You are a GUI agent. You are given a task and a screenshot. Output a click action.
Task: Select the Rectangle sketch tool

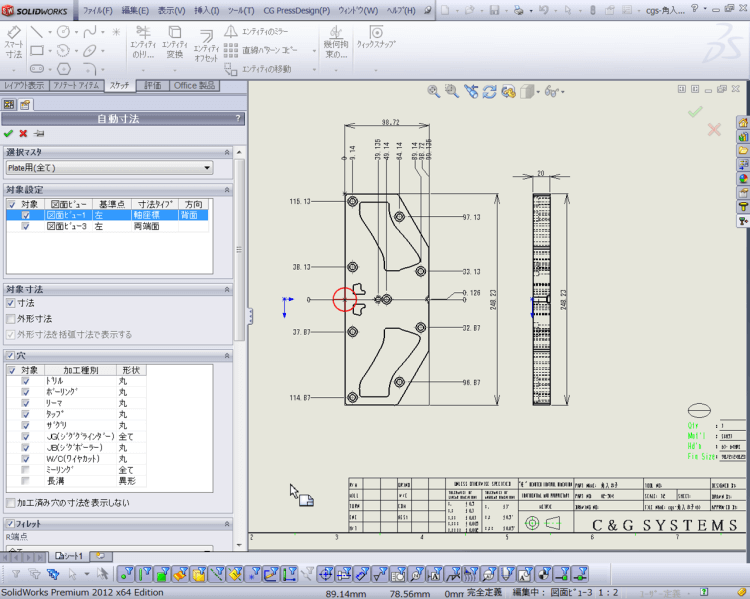point(37,50)
